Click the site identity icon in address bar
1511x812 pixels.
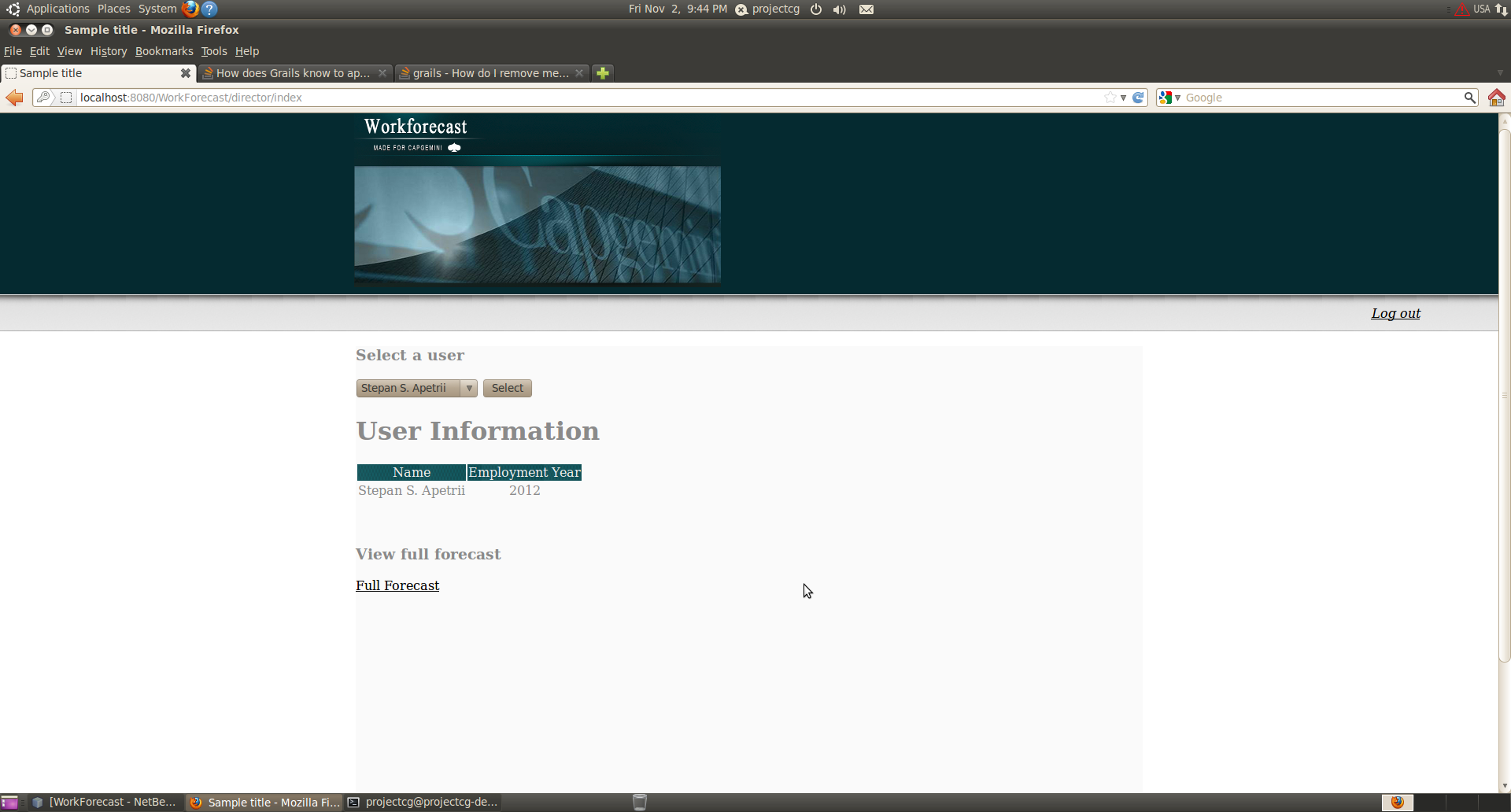pos(66,98)
